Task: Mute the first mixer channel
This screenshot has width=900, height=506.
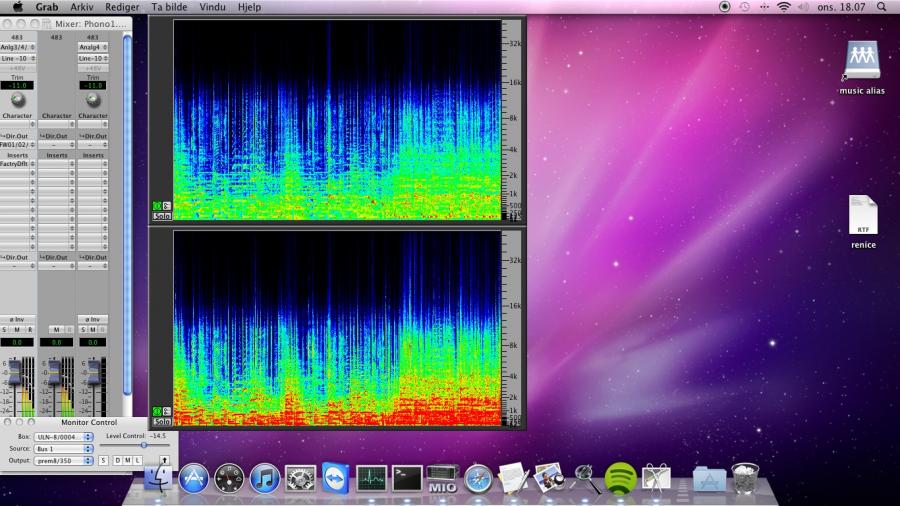Action: tap(17, 329)
